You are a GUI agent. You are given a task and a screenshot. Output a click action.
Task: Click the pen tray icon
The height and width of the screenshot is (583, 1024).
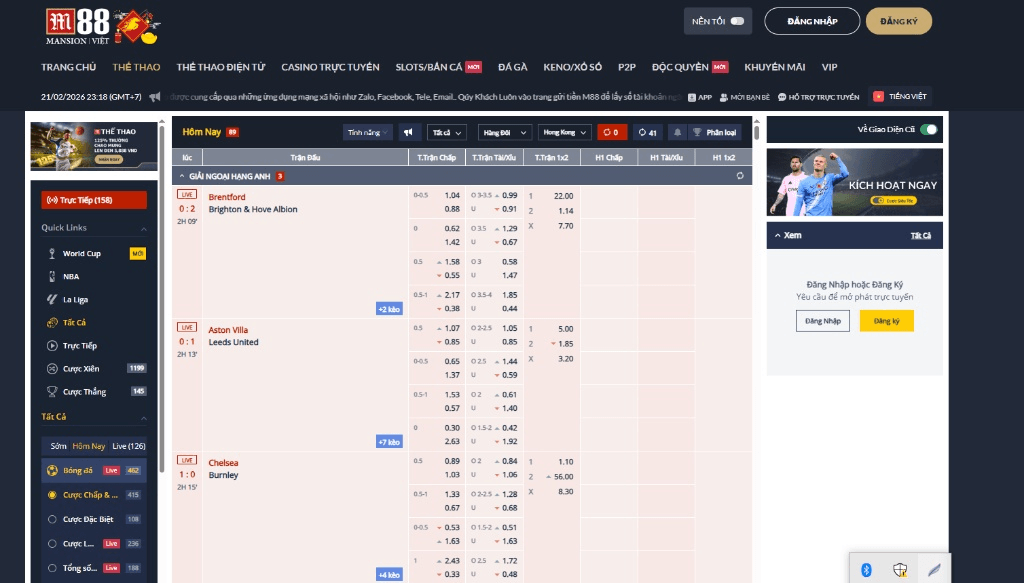tap(935, 570)
